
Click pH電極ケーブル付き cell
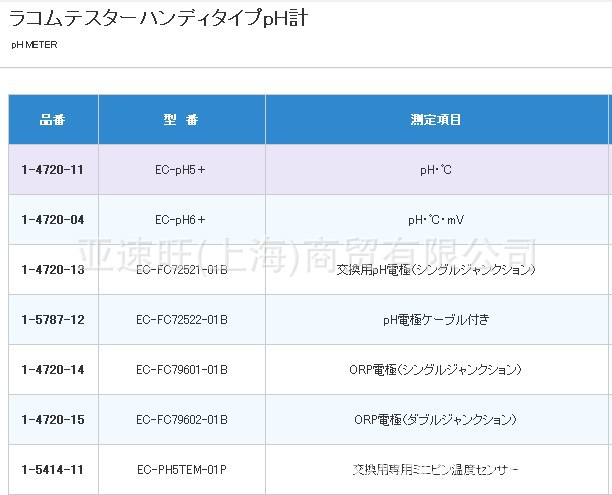(x=436, y=320)
